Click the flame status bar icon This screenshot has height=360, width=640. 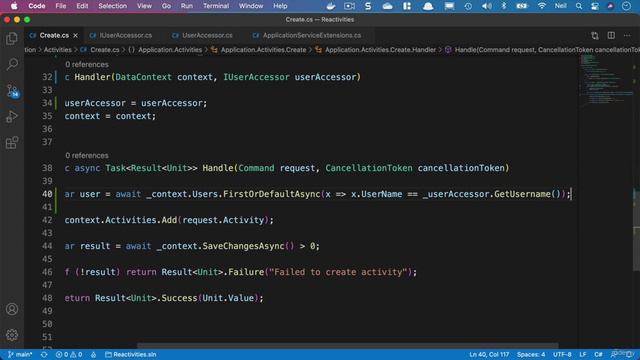[93, 354]
